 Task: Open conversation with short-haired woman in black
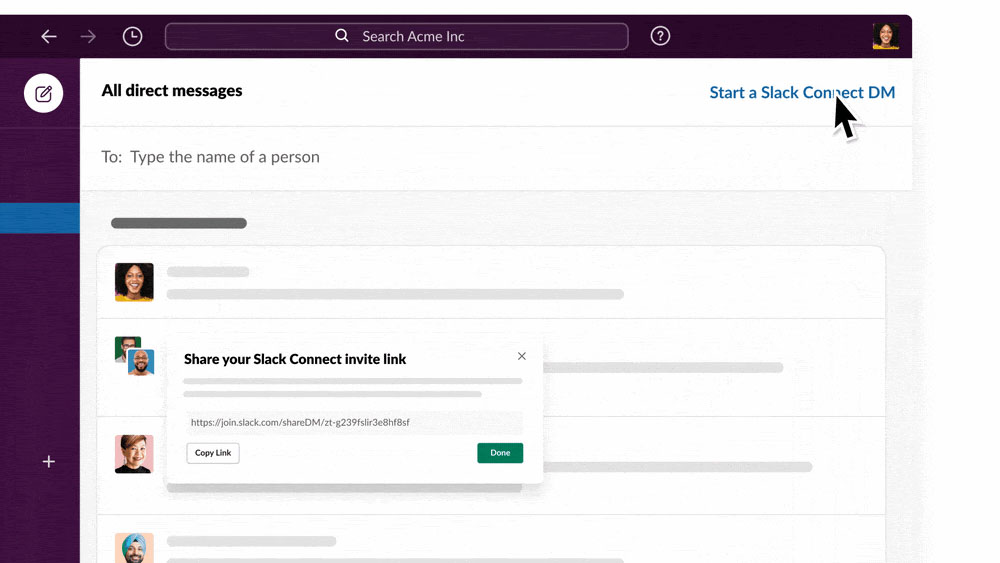pyautogui.click(x=134, y=454)
